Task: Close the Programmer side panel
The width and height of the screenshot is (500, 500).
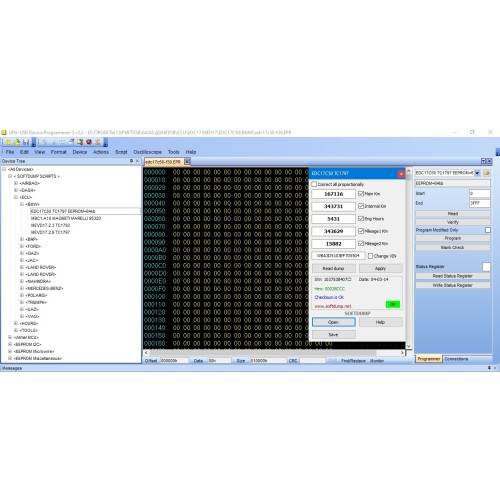Action: coord(489,161)
